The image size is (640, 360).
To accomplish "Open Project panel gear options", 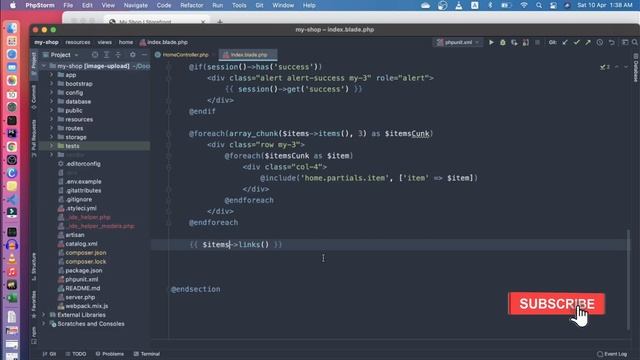I will 133,55.
